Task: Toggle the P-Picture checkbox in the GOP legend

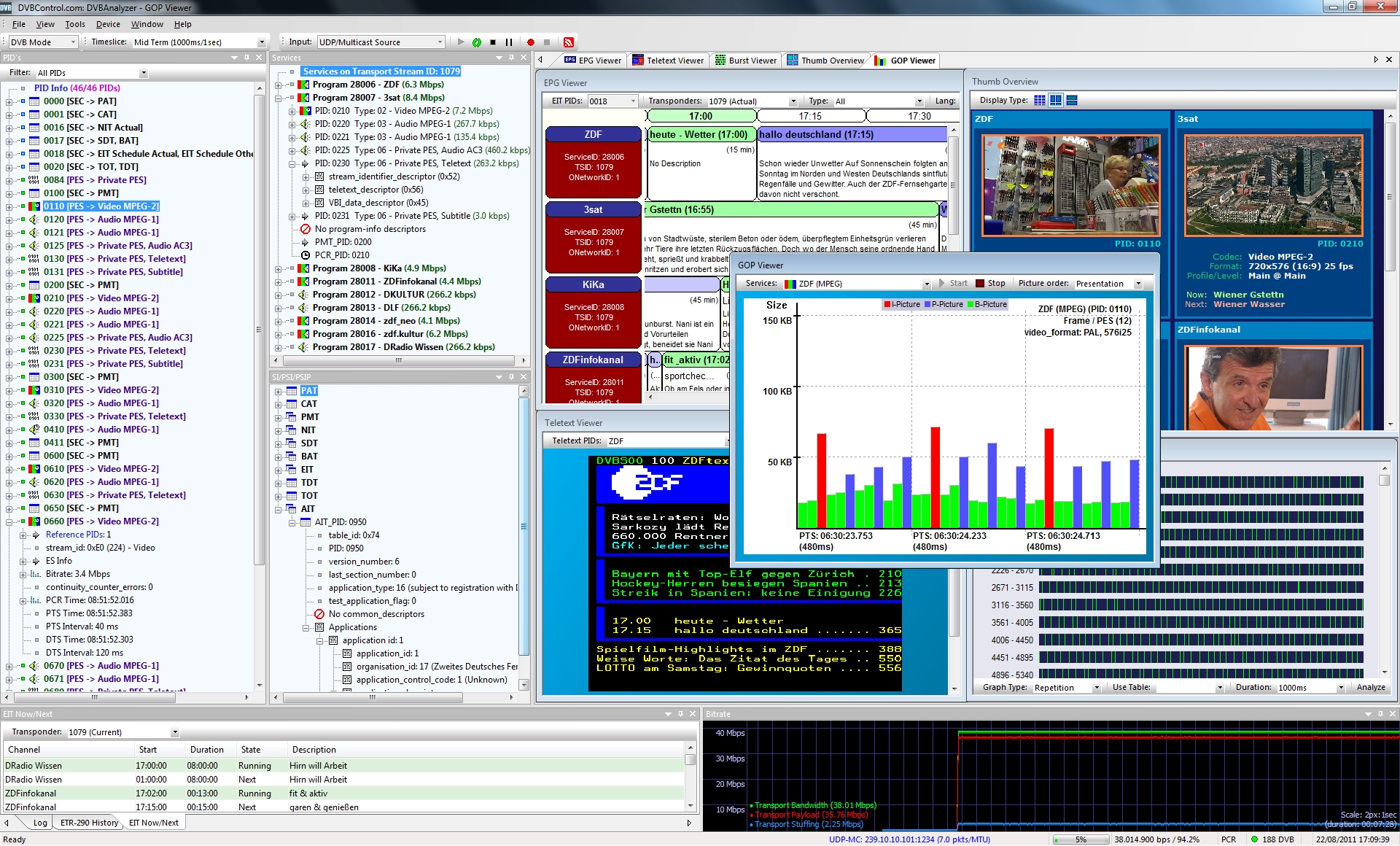Action: (927, 304)
